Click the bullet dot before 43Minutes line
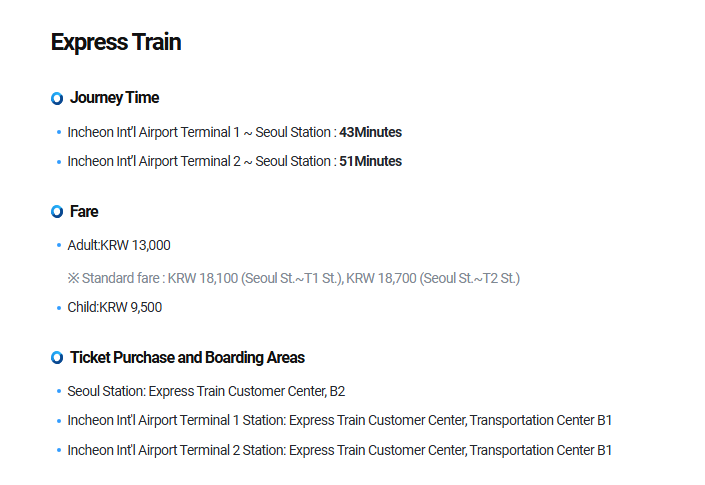Viewport: 705px width, 485px height. click(59, 133)
